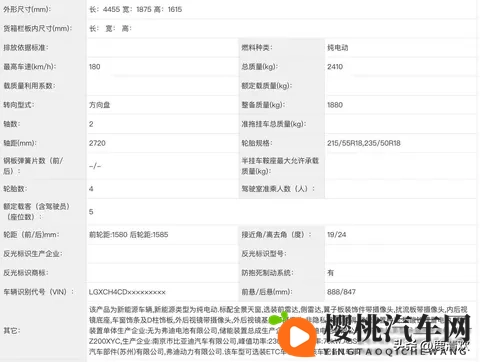Click the 轮胎数 label
The width and height of the screenshot is (480, 362).
click(15, 189)
